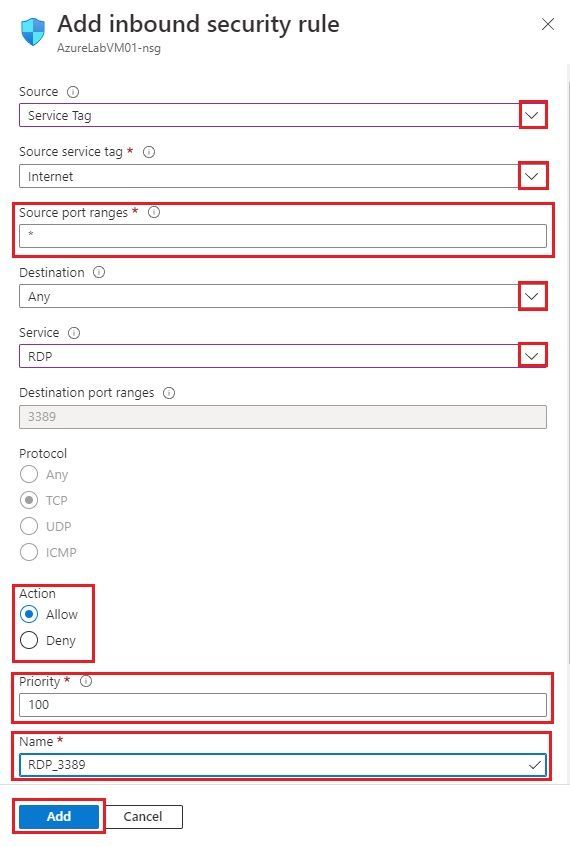Click the Name field containing RDP_3389
The width and height of the screenshot is (570, 847).
click(x=283, y=764)
